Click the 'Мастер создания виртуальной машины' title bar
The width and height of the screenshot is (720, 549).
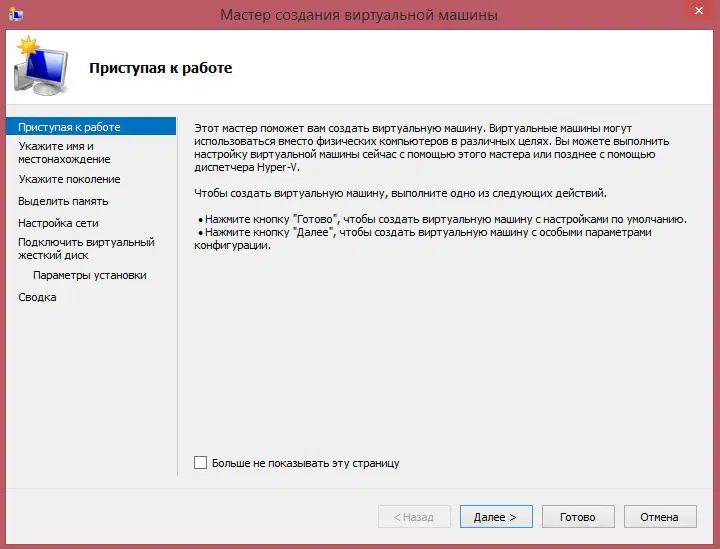pyautogui.click(x=360, y=14)
